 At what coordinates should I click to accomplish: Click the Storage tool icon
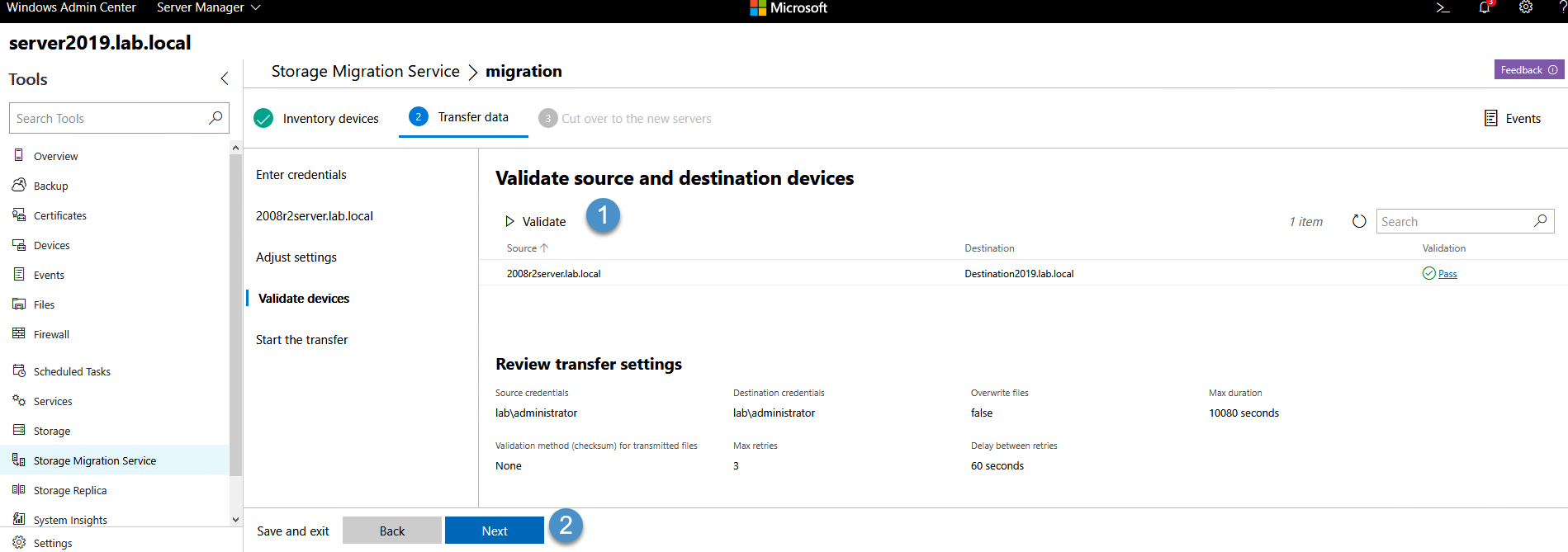point(19,430)
